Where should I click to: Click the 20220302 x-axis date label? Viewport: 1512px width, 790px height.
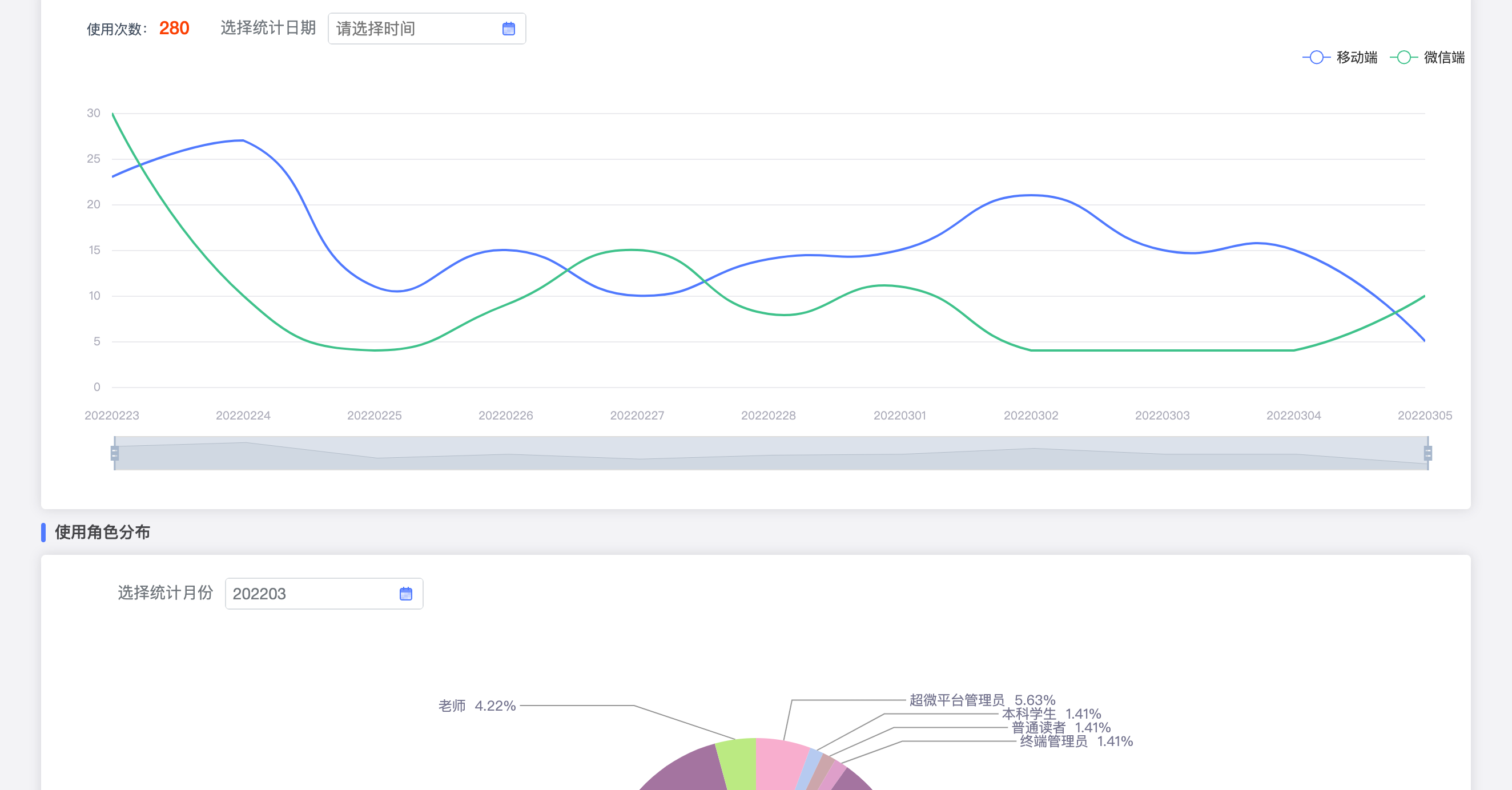pyautogui.click(x=1031, y=416)
